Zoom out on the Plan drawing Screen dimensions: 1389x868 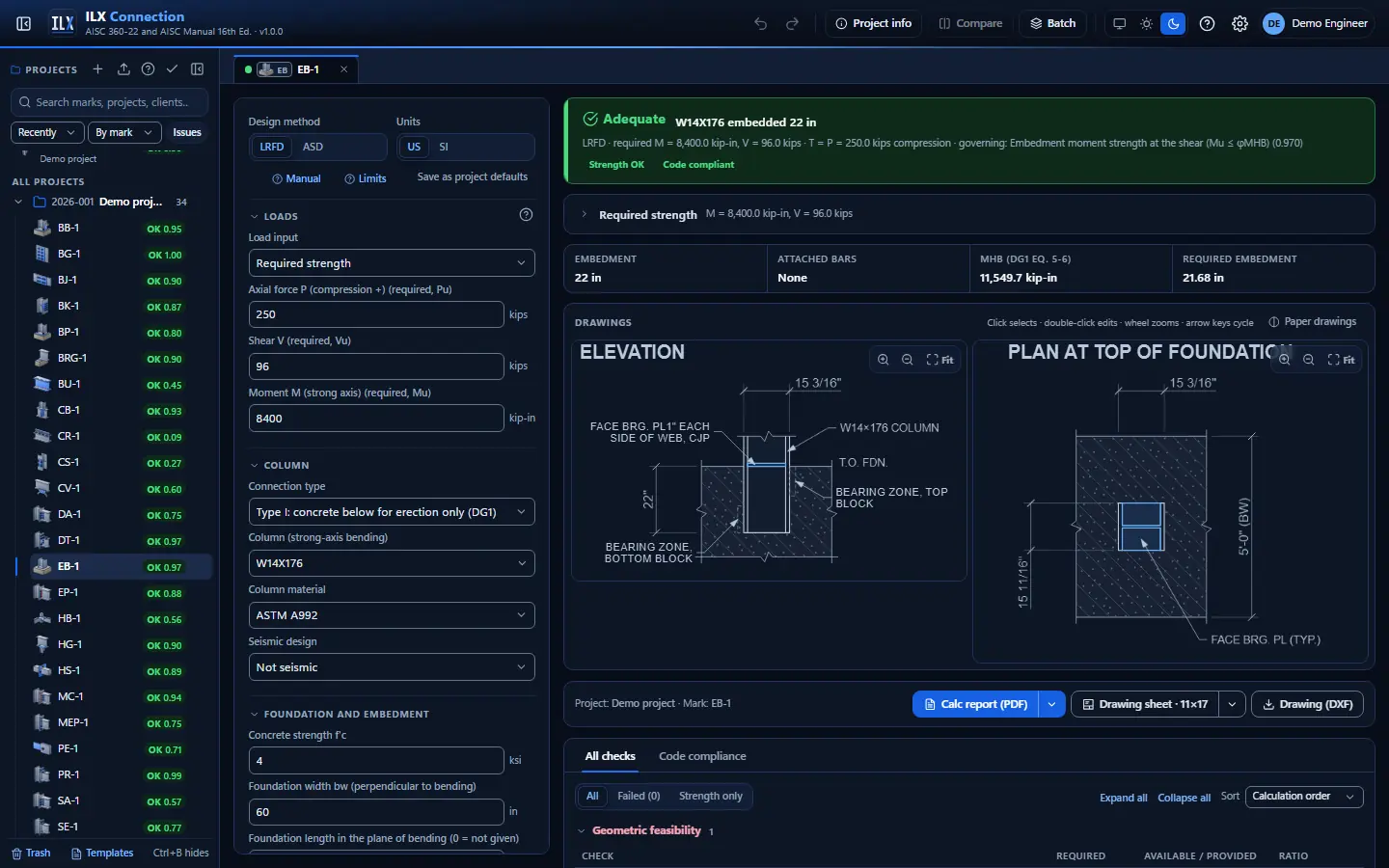[1308, 360]
